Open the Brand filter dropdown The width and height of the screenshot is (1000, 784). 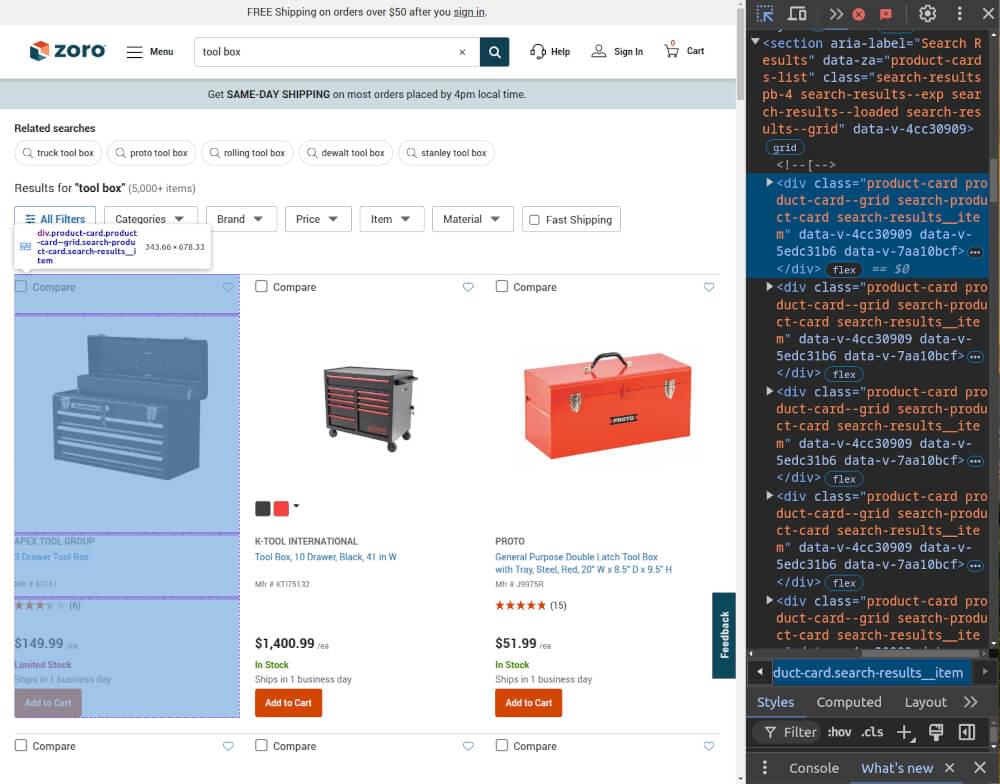(x=240, y=219)
